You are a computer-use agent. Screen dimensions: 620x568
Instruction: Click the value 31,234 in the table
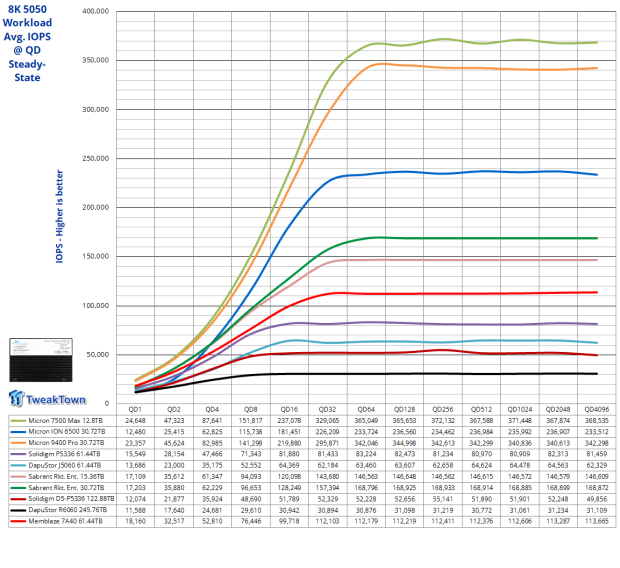click(558, 510)
